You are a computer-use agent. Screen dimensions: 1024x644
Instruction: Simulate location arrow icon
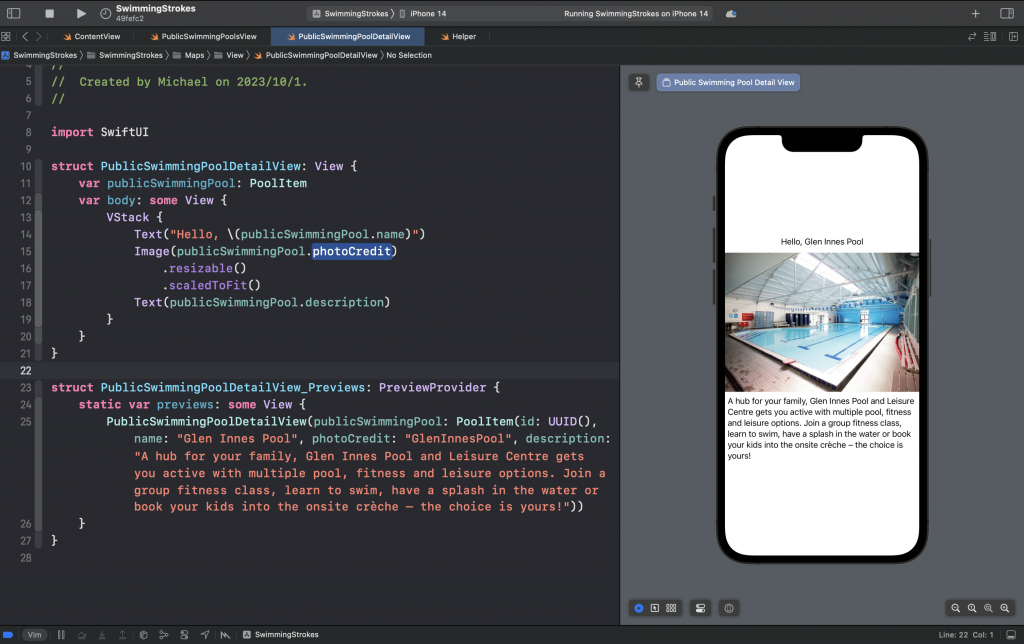click(205, 635)
